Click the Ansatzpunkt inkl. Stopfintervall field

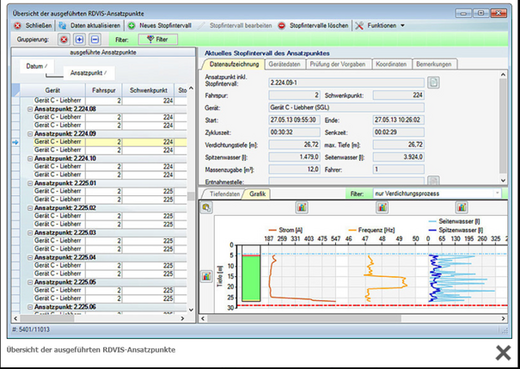pyautogui.click(x=346, y=83)
